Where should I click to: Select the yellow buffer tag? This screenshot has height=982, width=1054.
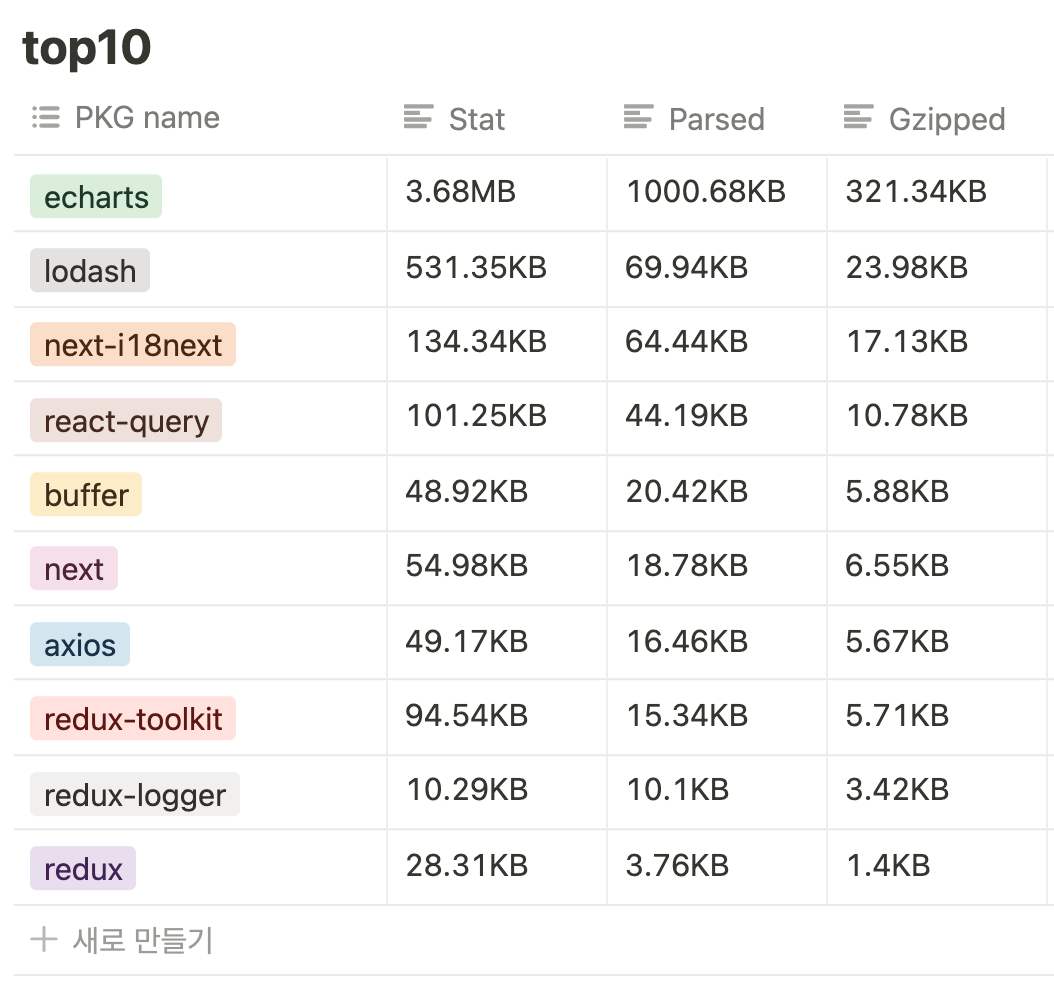[86, 495]
